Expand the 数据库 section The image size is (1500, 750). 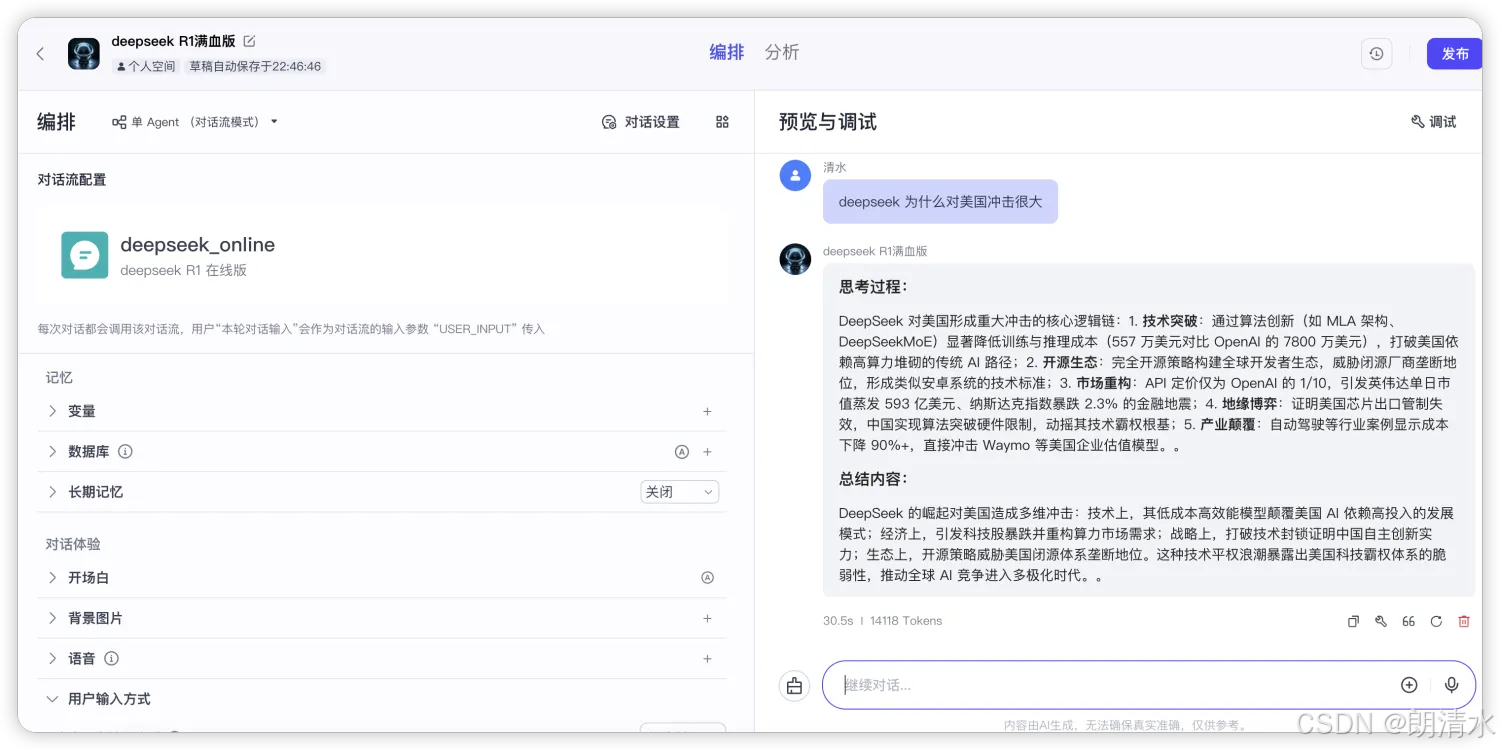52,452
